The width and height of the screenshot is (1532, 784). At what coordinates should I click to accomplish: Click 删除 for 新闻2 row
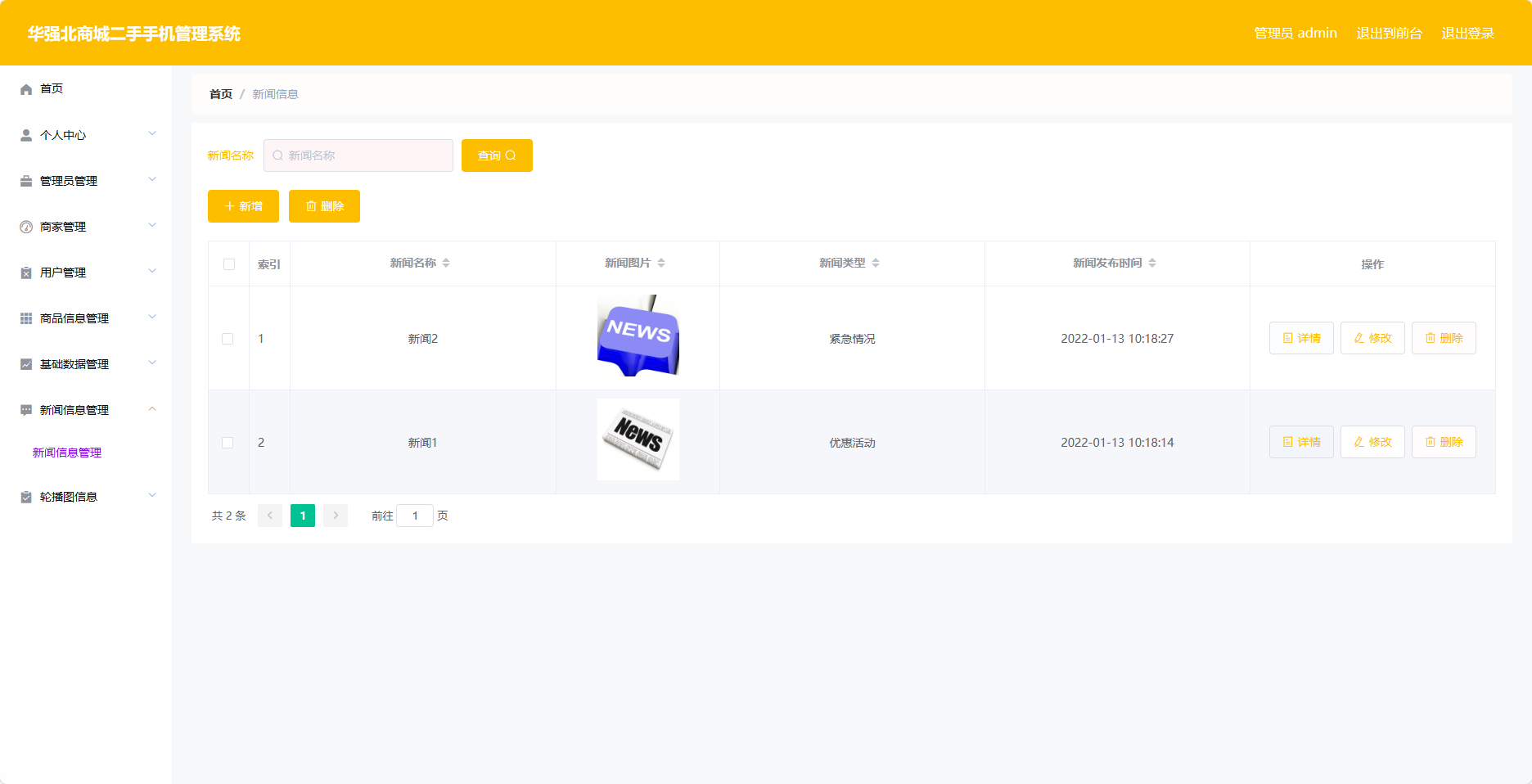tap(1444, 338)
